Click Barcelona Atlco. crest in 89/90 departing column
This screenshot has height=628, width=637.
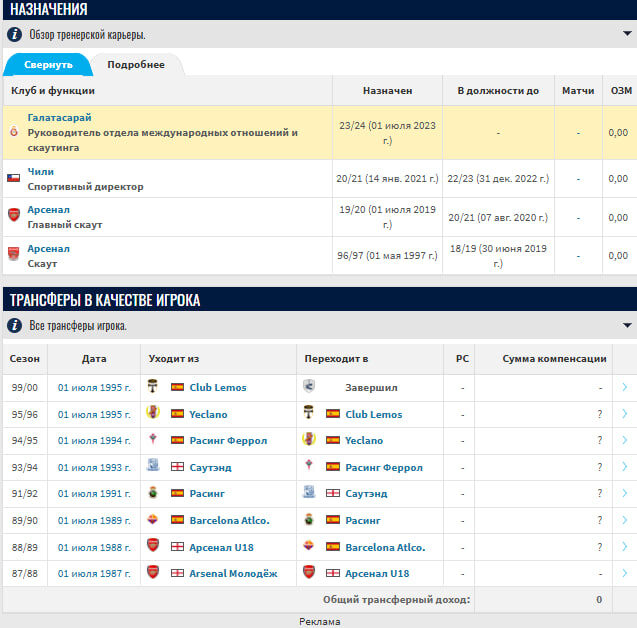point(153,520)
